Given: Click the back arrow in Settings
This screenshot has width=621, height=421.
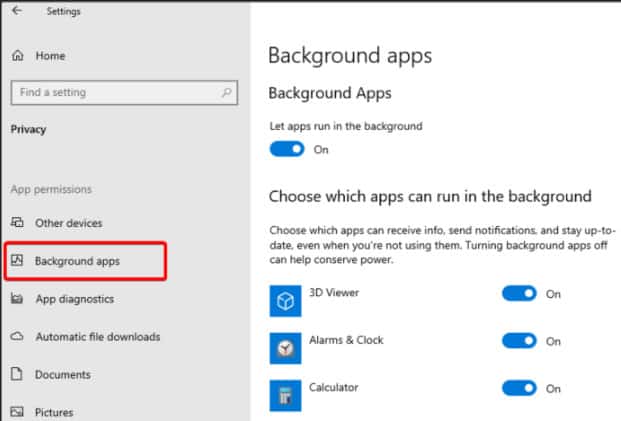Looking at the screenshot, I should (x=17, y=11).
